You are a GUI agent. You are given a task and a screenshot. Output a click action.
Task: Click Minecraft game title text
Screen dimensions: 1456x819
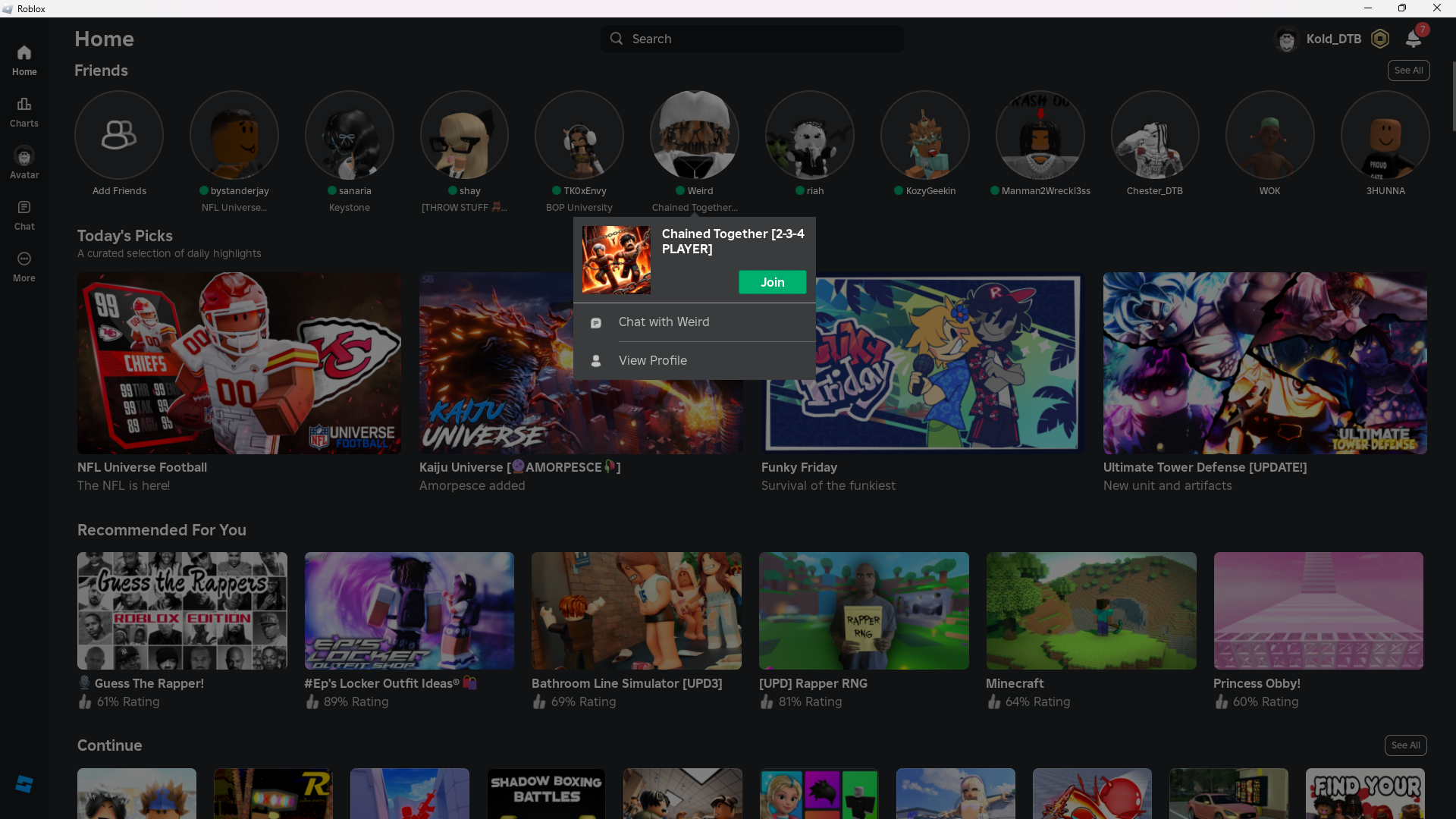click(1015, 684)
